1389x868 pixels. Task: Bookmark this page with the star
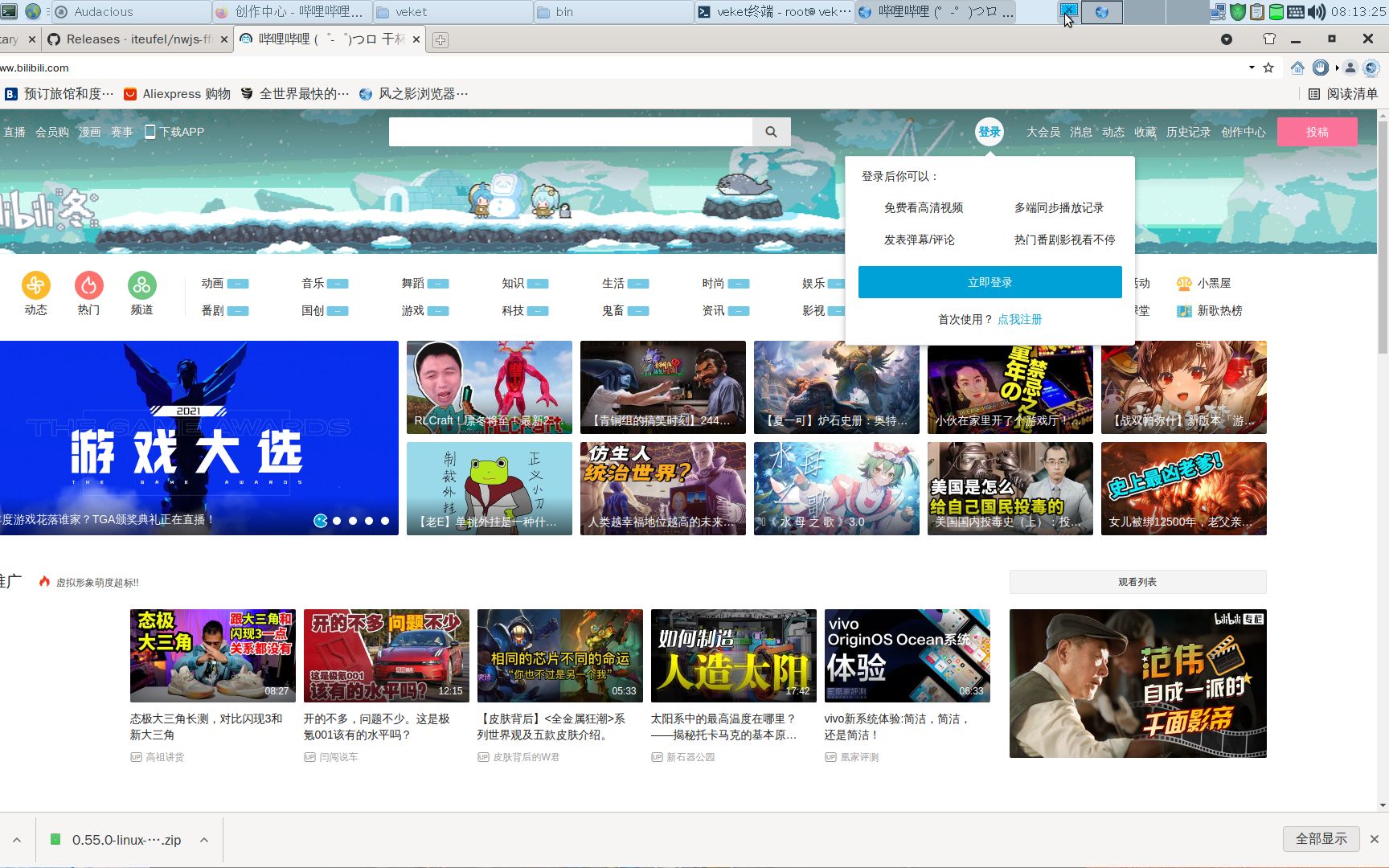1268,68
